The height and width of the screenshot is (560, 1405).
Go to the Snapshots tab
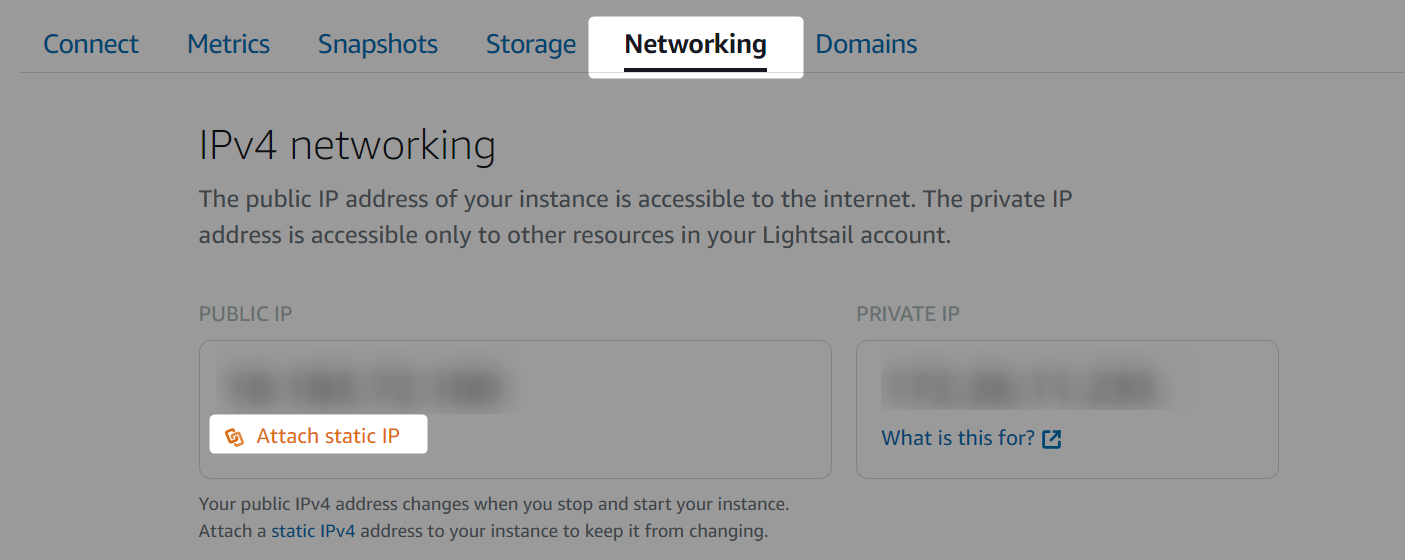(378, 44)
